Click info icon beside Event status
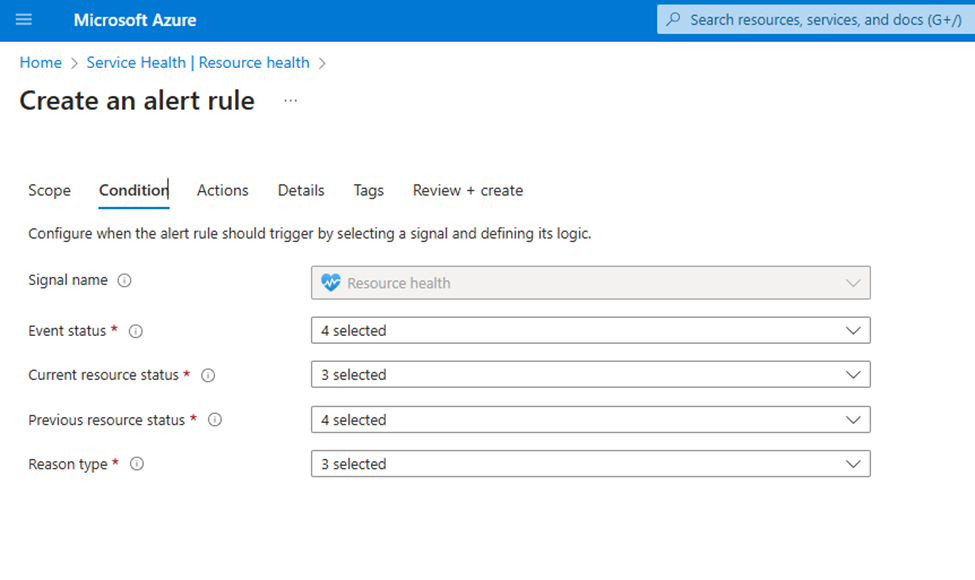 (136, 331)
